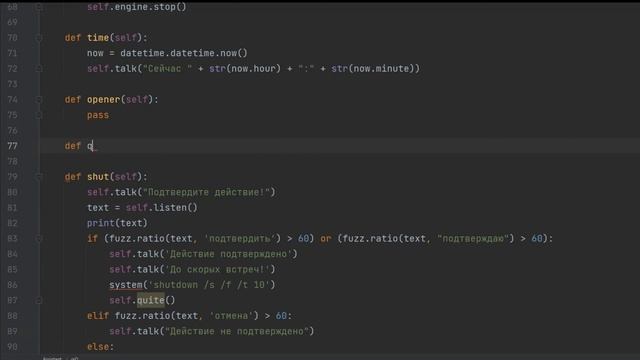Viewport: 640px width, 360px height.
Task: Click incomplete 'def q' on line 77
Action: pyautogui.click(x=79, y=146)
